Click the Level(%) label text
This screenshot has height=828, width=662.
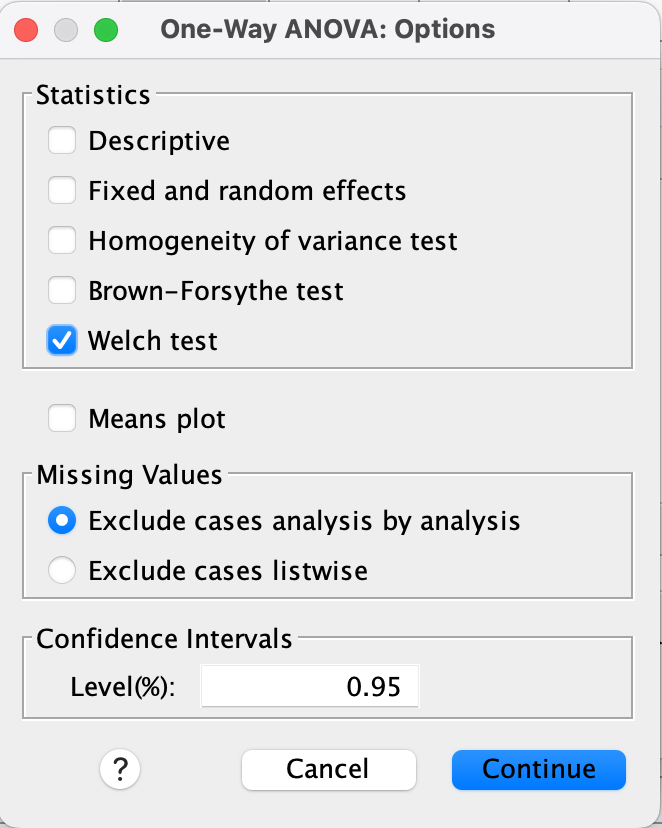pyautogui.click(x=123, y=687)
